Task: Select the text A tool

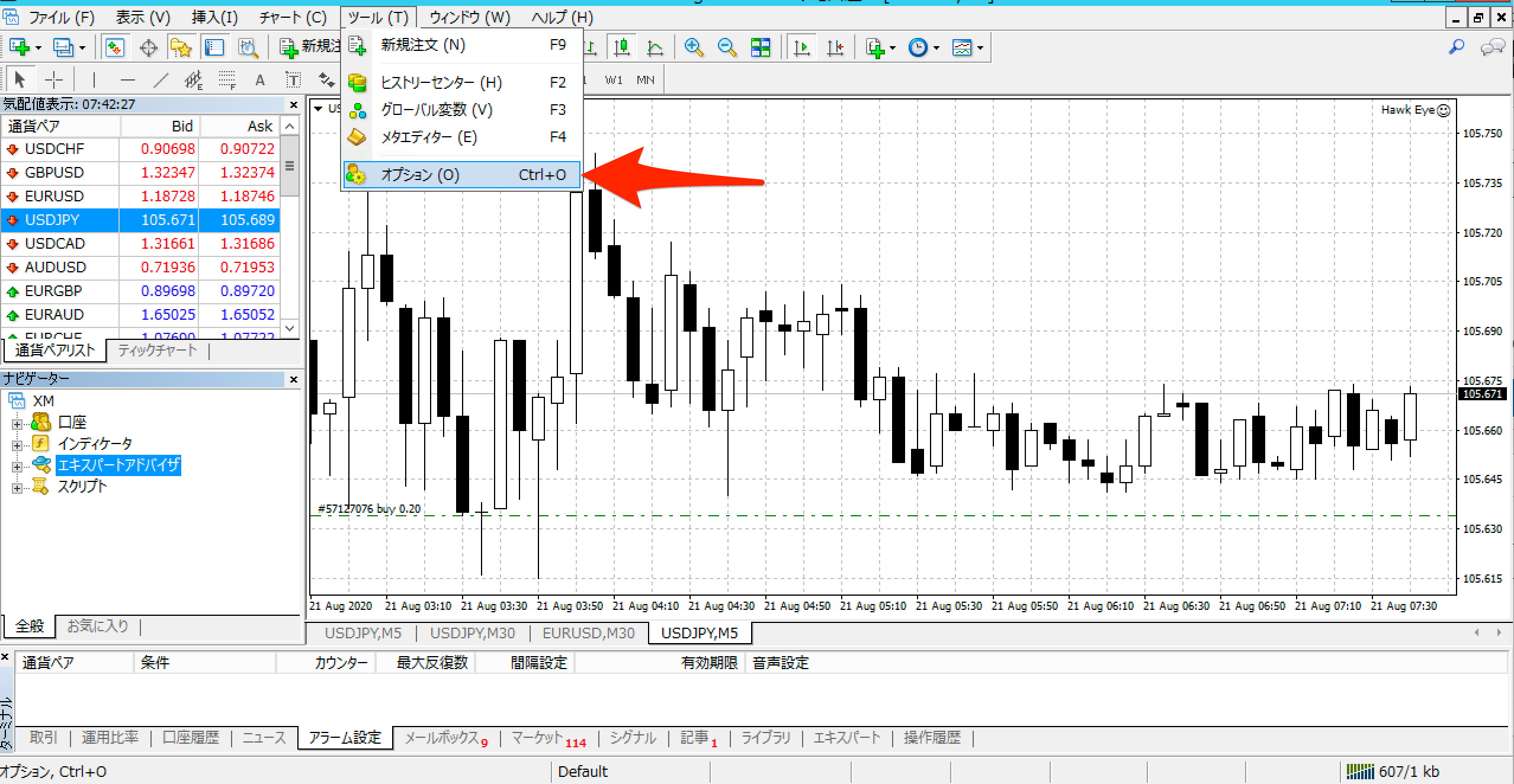Action: pyautogui.click(x=260, y=79)
